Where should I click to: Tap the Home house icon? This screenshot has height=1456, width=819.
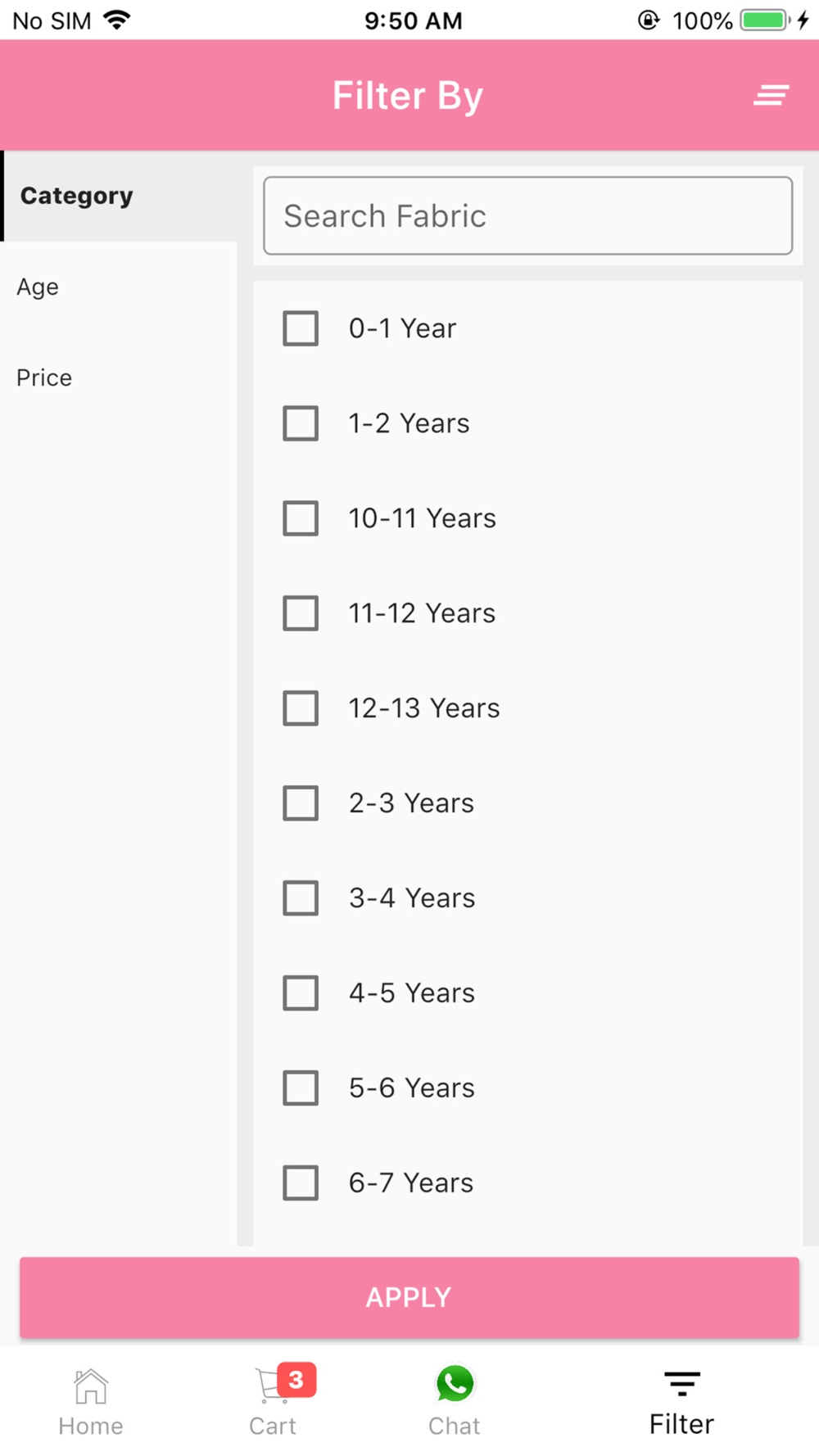(90, 1386)
